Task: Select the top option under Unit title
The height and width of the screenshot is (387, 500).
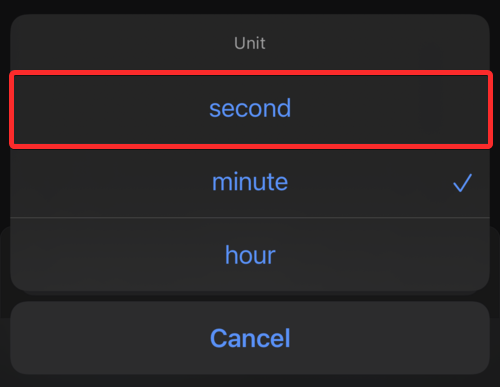Action: point(250,109)
